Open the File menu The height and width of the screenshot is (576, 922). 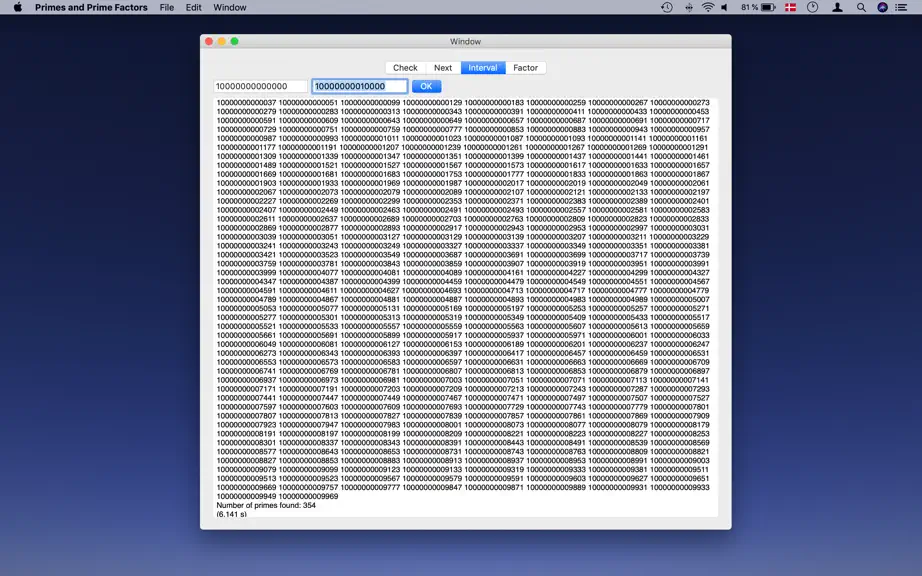166,7
